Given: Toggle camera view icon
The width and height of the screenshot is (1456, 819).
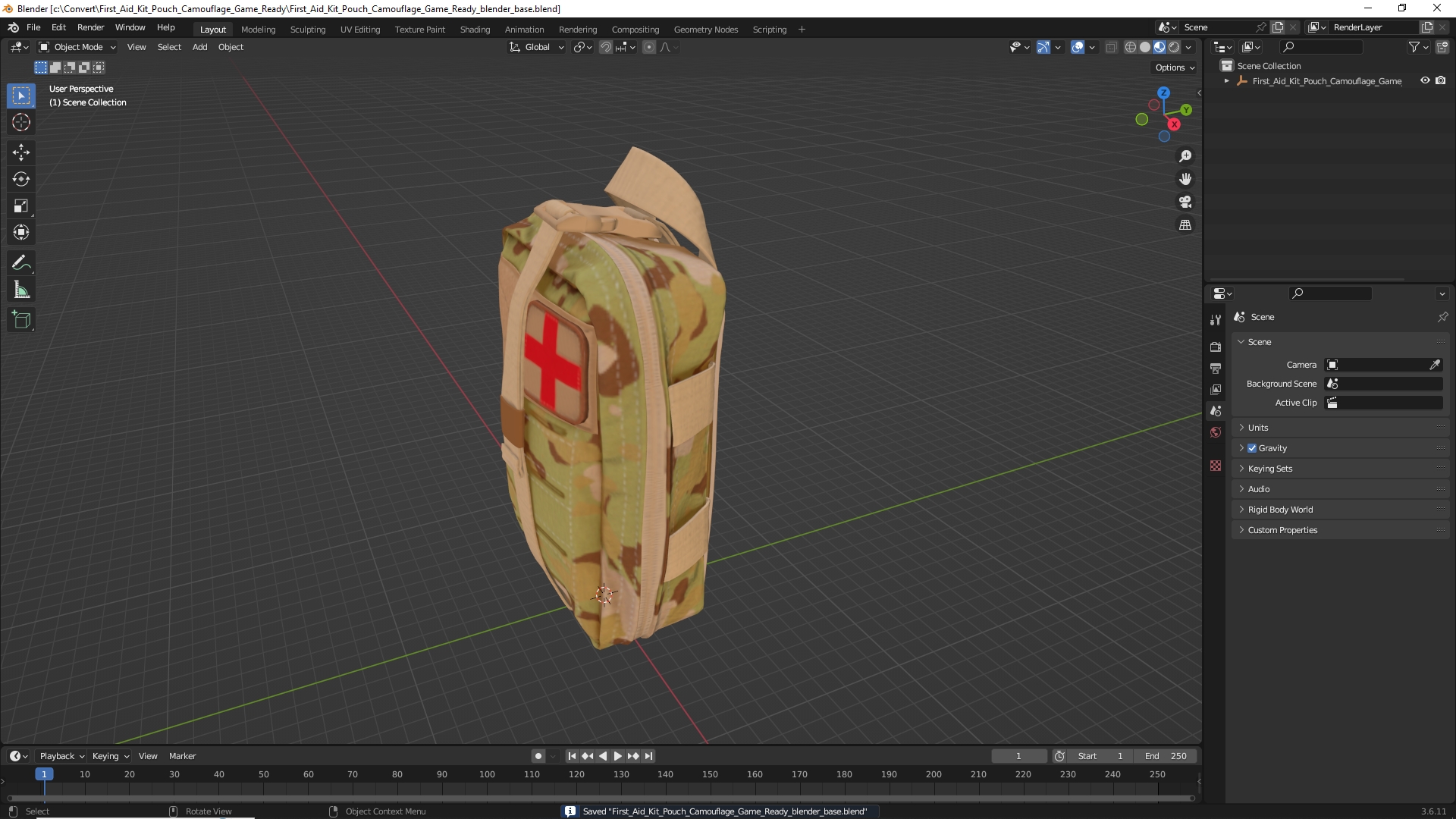Looking at the screenshot, I should (x=1185, y=202).
